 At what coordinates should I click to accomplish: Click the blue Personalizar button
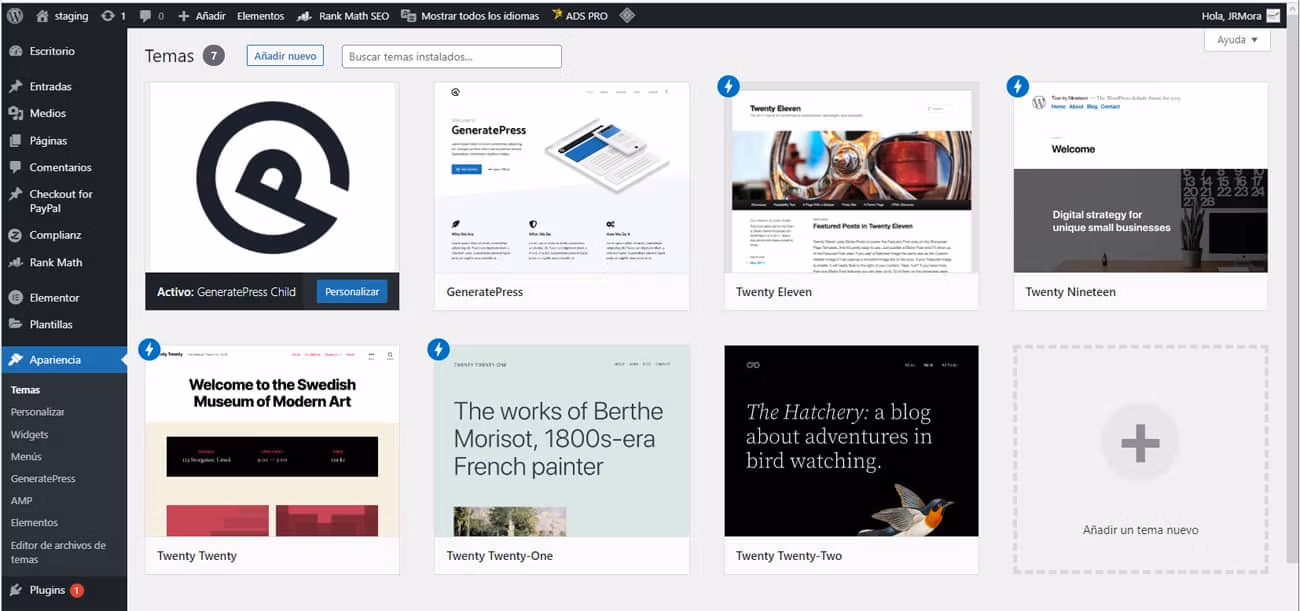[352, 292]
